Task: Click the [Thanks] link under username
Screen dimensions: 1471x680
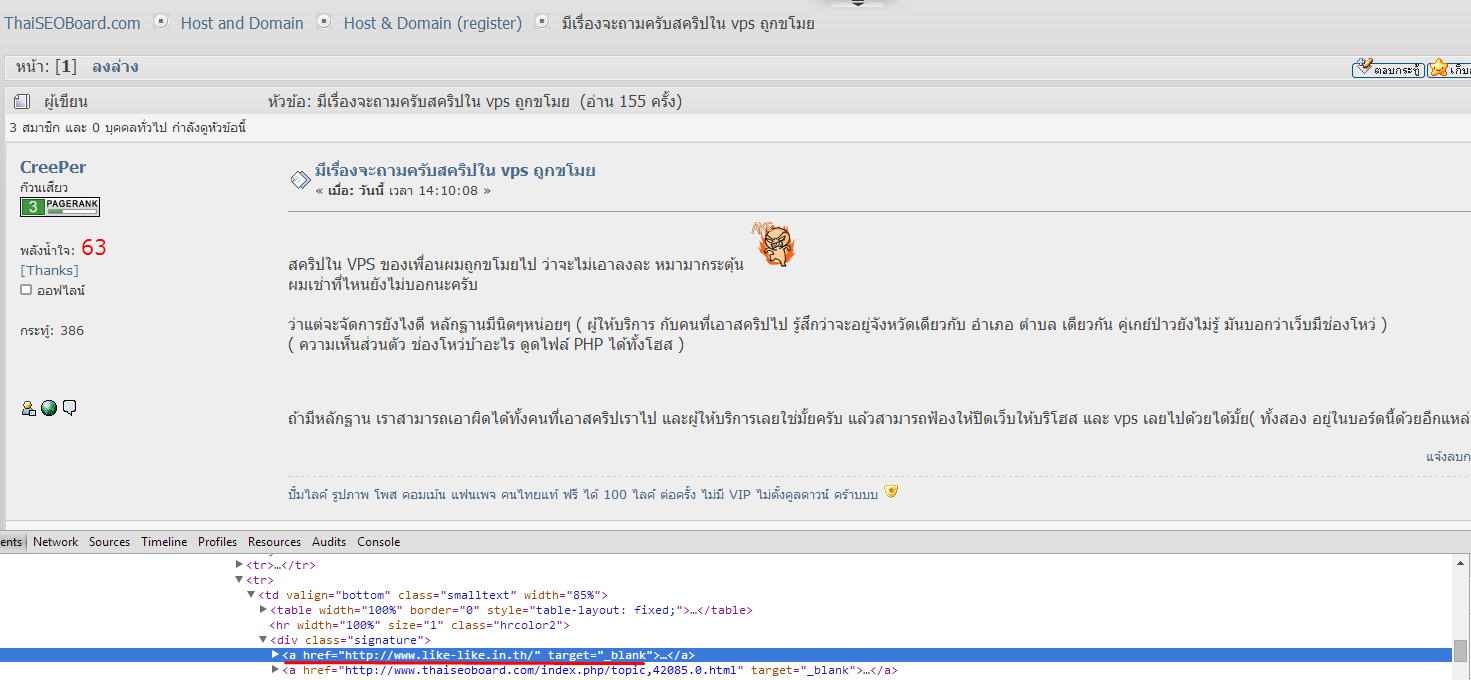Action: point(49,270)
